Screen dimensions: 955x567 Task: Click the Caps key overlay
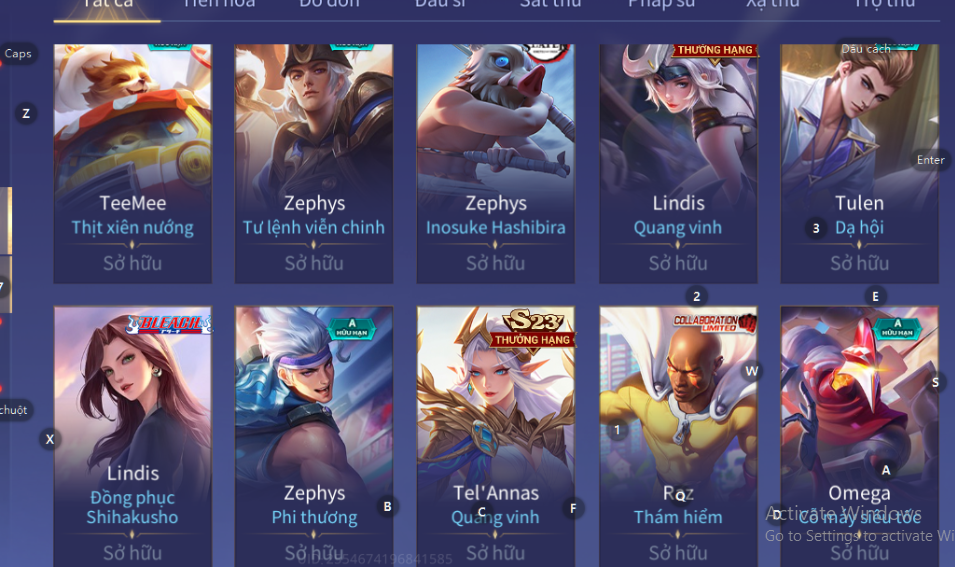tap(18, 54)
